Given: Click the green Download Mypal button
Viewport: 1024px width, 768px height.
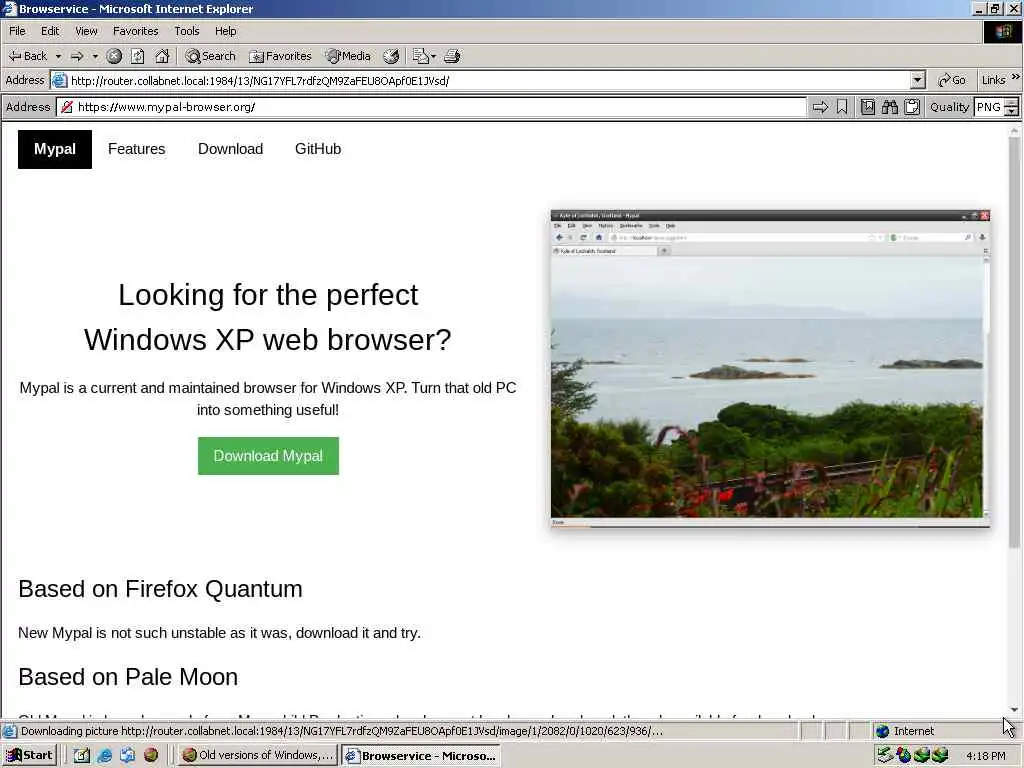Looking at the screenshot, I should 268,456.
